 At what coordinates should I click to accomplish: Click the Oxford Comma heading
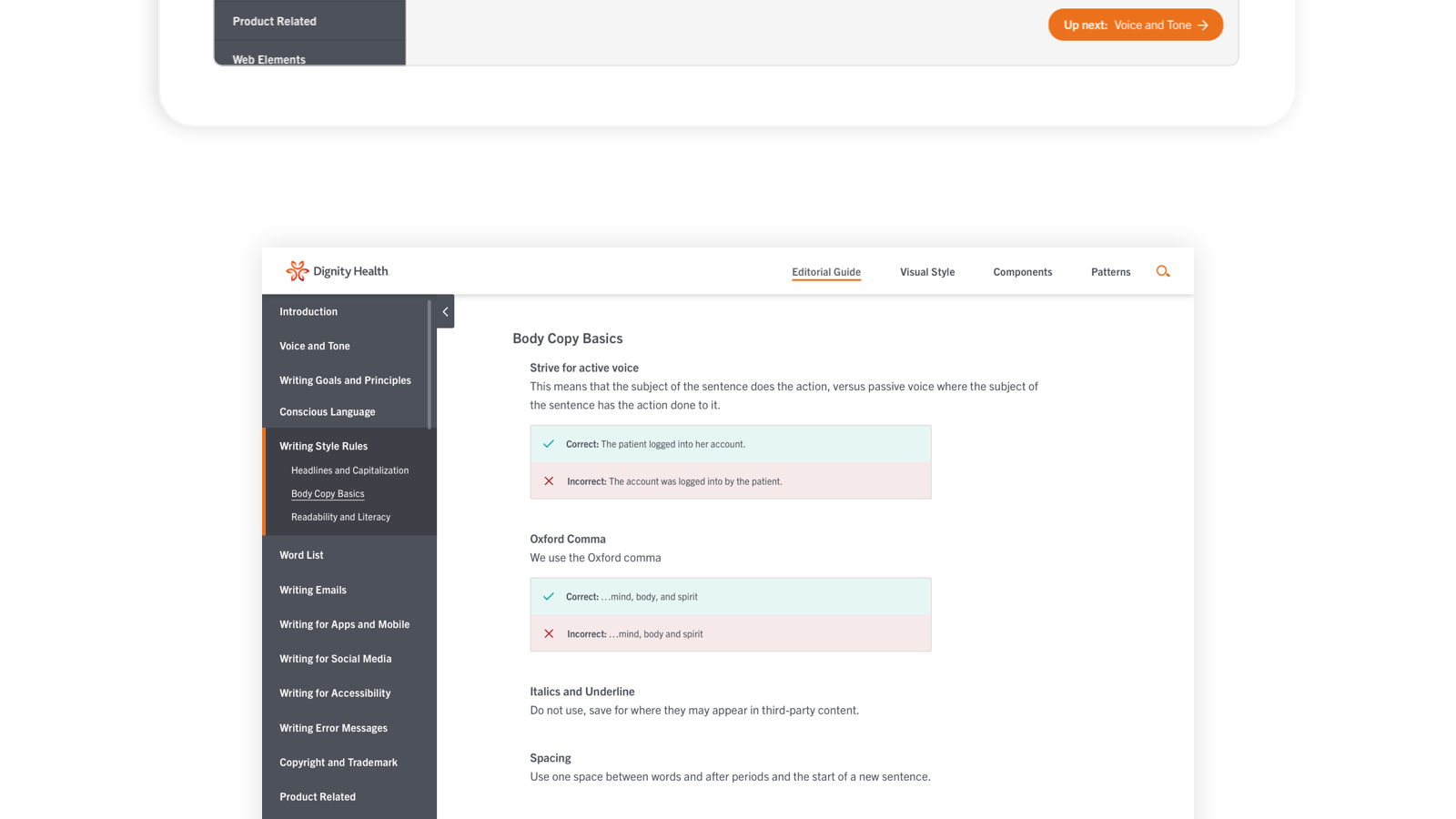click(568, 539)
